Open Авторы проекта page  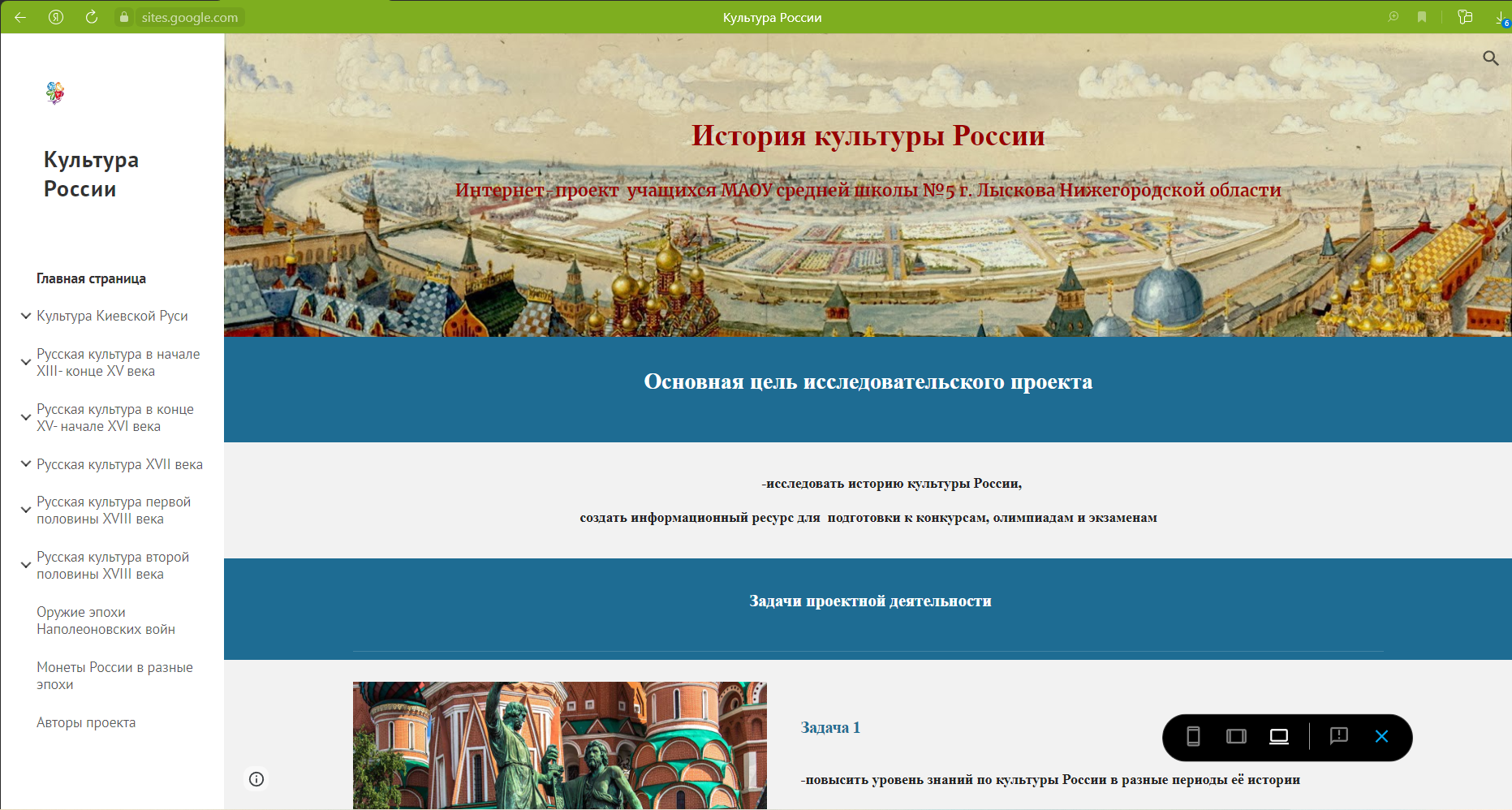coord(86,722)
